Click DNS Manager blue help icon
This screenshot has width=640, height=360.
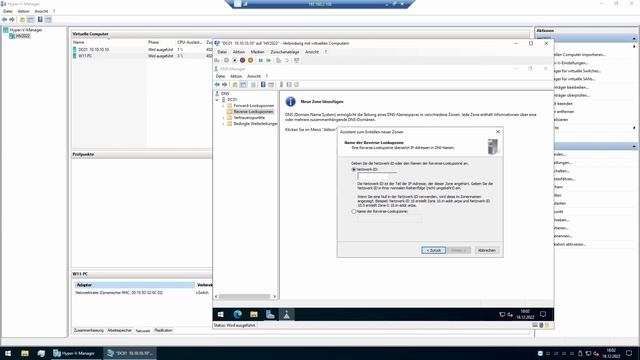tap(263, 84)
